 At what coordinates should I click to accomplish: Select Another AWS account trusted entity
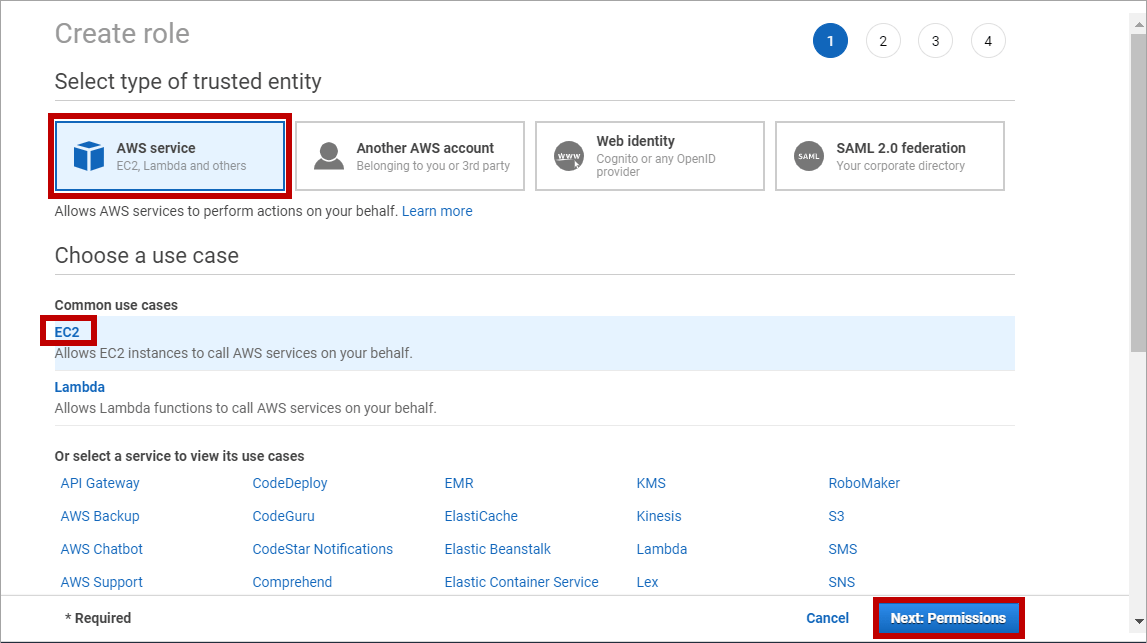[x=410, y=156]
